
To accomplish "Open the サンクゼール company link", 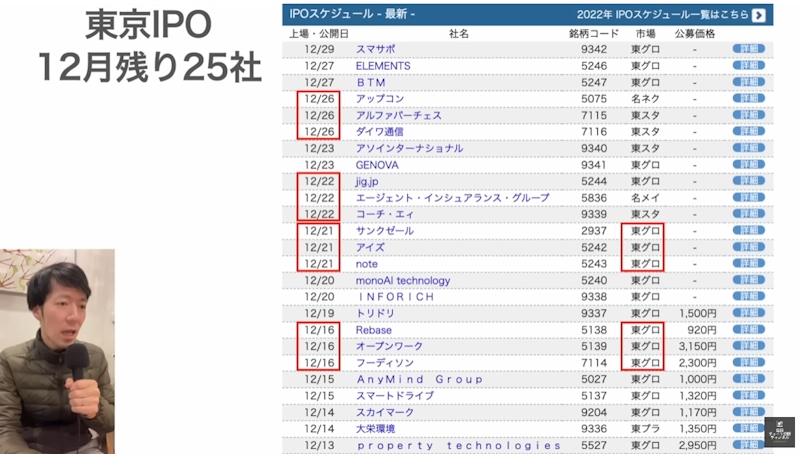I will [x=385, y=231].
